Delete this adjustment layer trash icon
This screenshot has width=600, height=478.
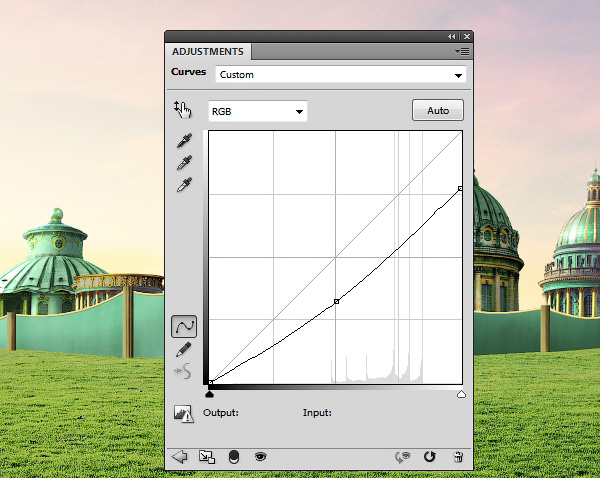458,457
